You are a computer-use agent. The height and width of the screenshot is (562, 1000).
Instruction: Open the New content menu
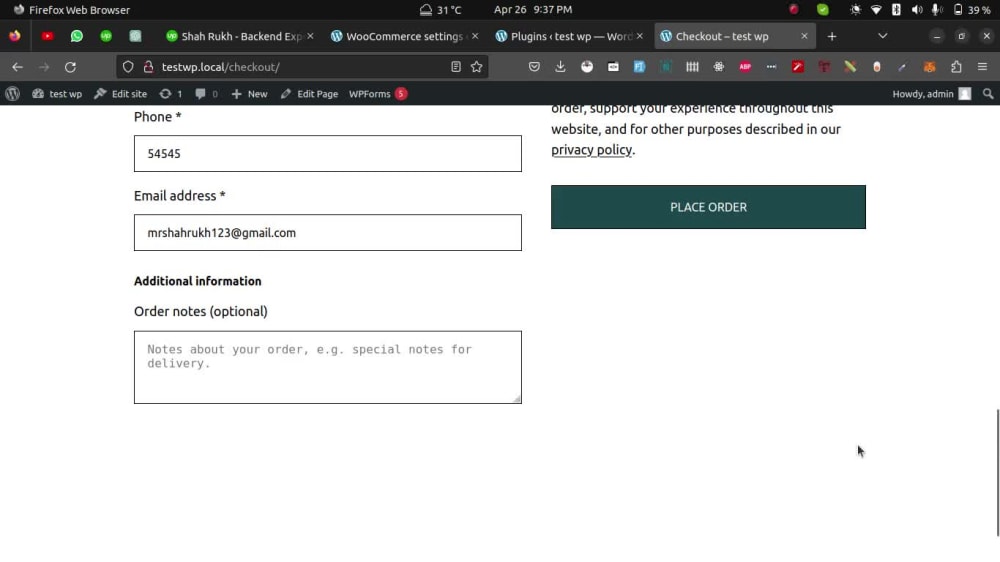(x=249, y=94)
